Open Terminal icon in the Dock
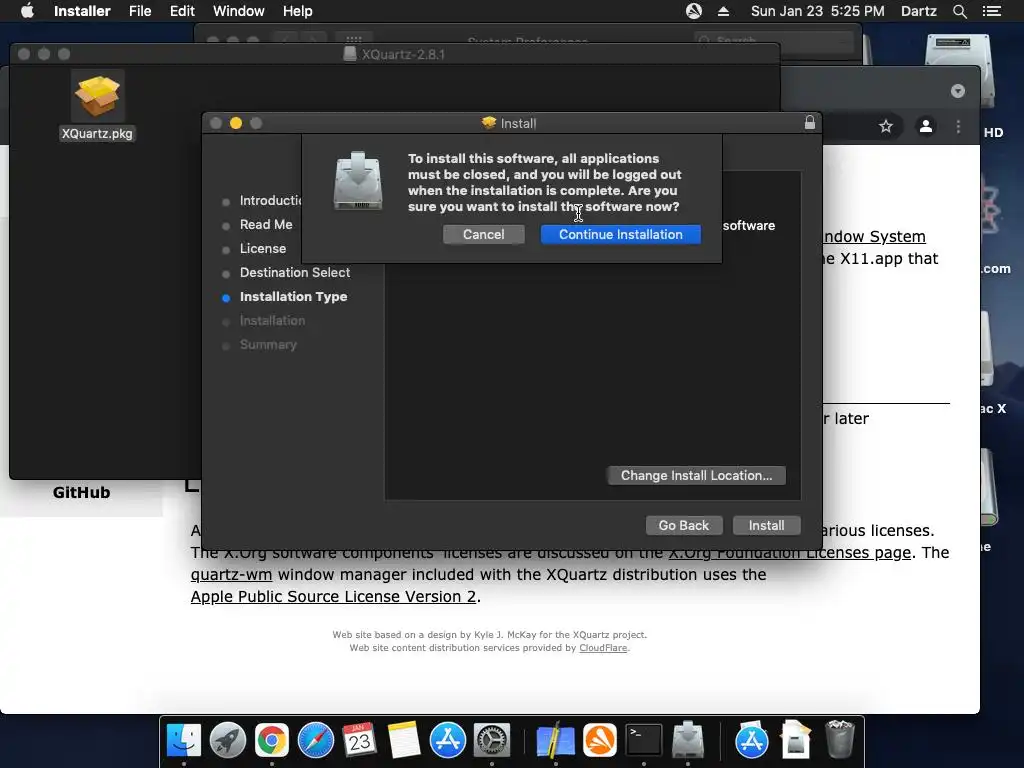This screenshot has width=1024, height=768. coord(644,740)
